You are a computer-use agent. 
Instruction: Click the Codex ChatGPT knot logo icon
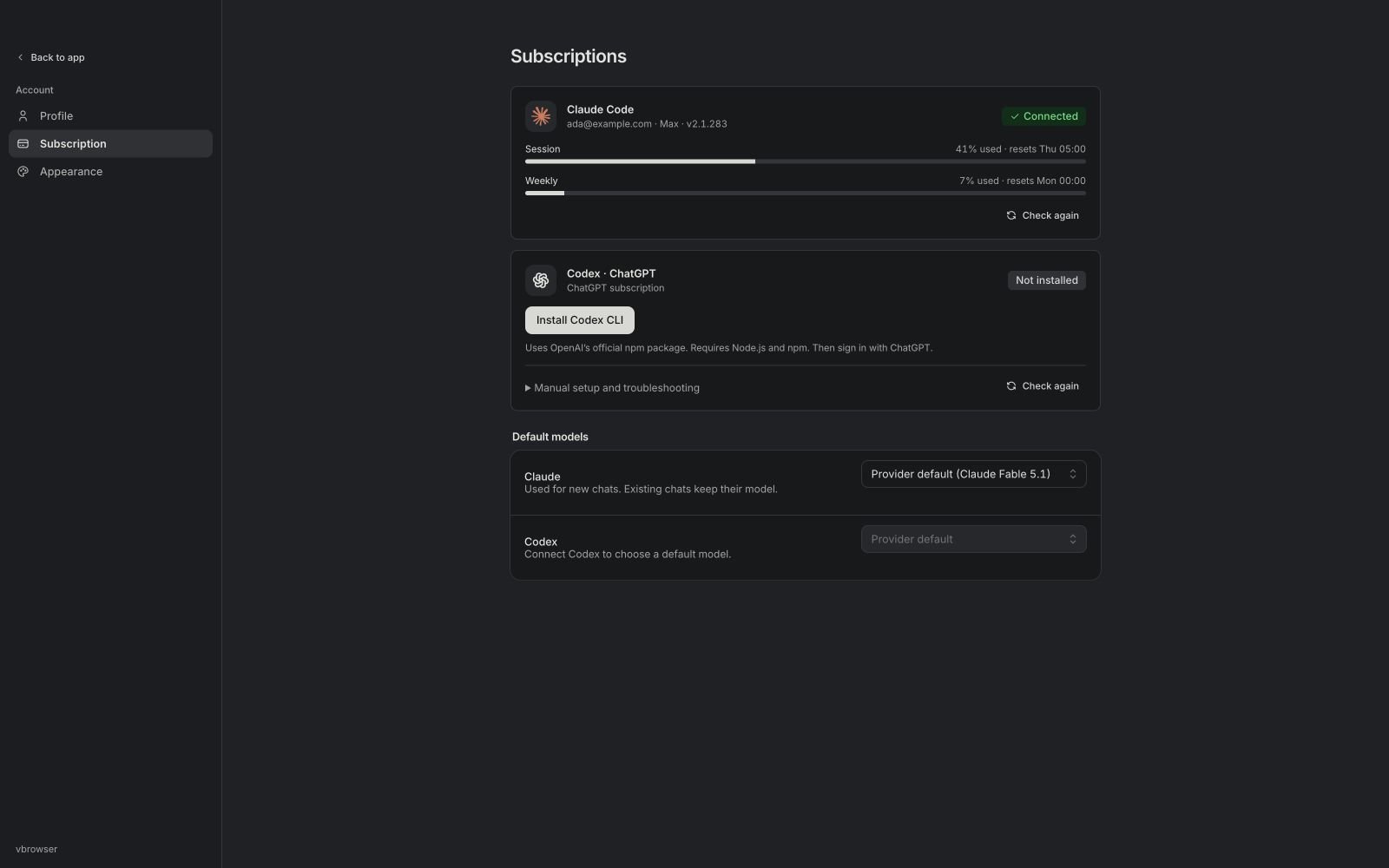541,280
